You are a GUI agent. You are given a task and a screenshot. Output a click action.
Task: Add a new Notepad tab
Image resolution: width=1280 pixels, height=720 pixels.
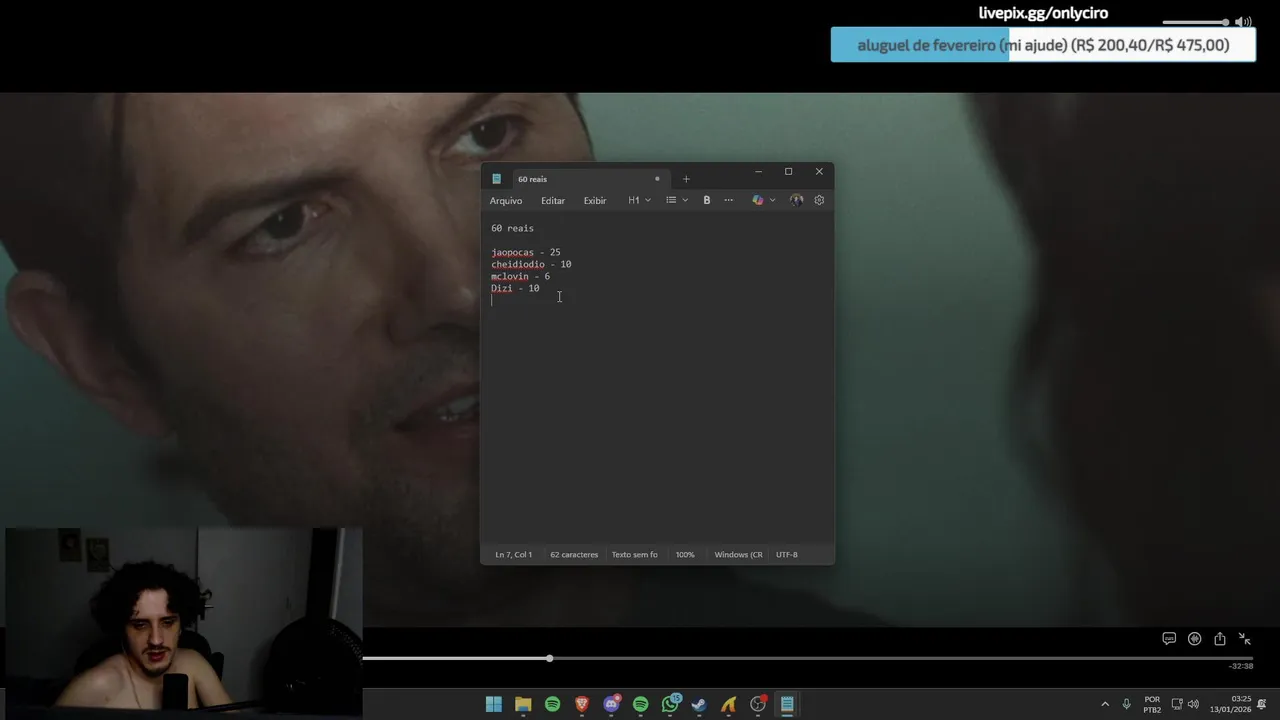[x=686, y=179]
